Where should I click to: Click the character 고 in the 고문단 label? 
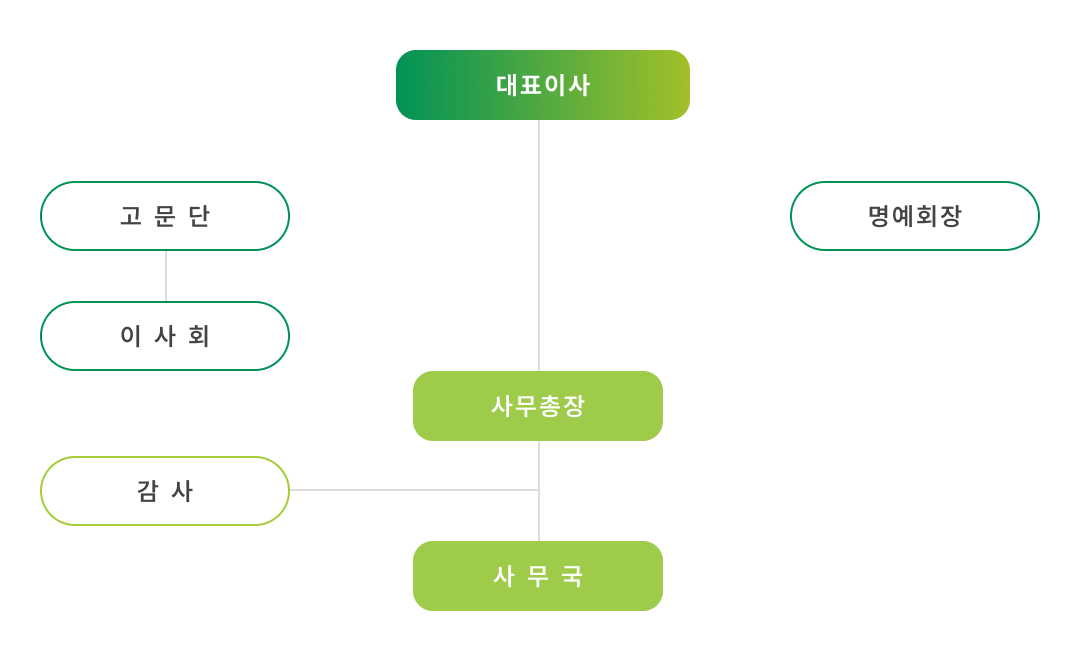coord(131,216)
